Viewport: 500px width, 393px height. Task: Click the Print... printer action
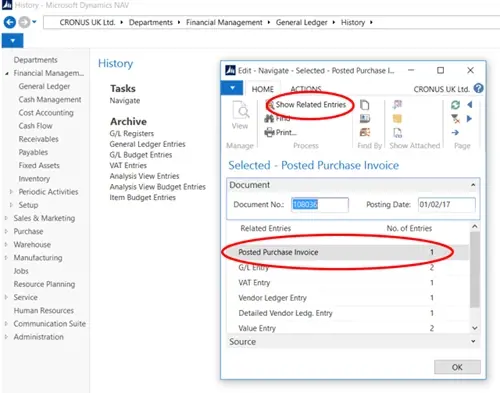click(280, 132)
